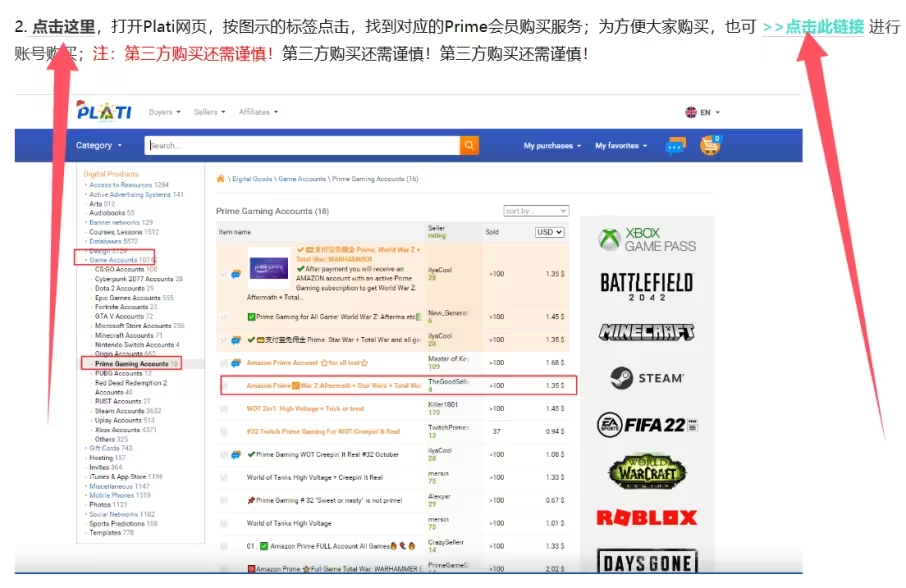Click chat icon in Amazon Prime Account row

(x=236, y=363)
